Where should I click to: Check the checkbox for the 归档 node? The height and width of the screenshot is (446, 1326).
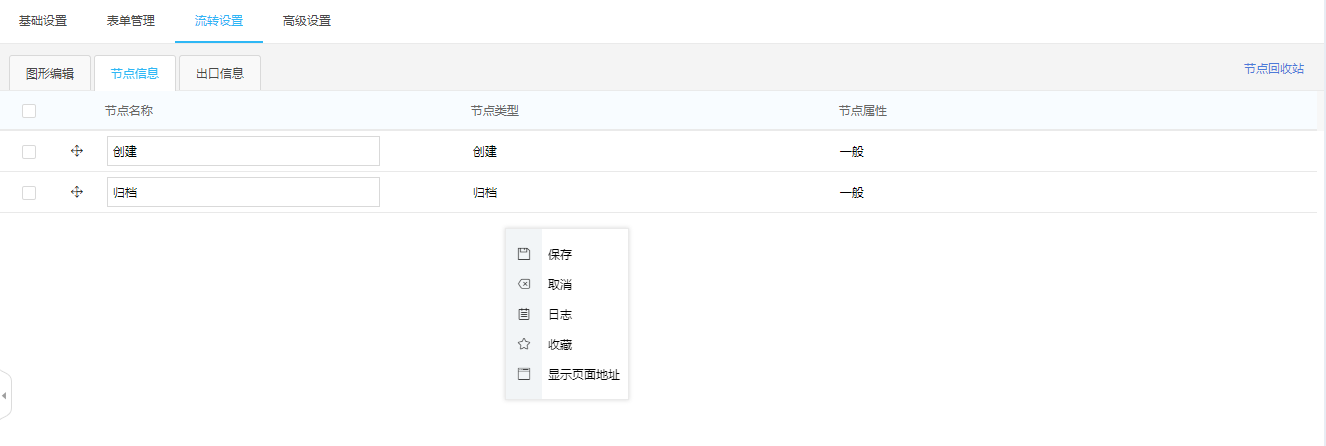click(x=29, y=193)
